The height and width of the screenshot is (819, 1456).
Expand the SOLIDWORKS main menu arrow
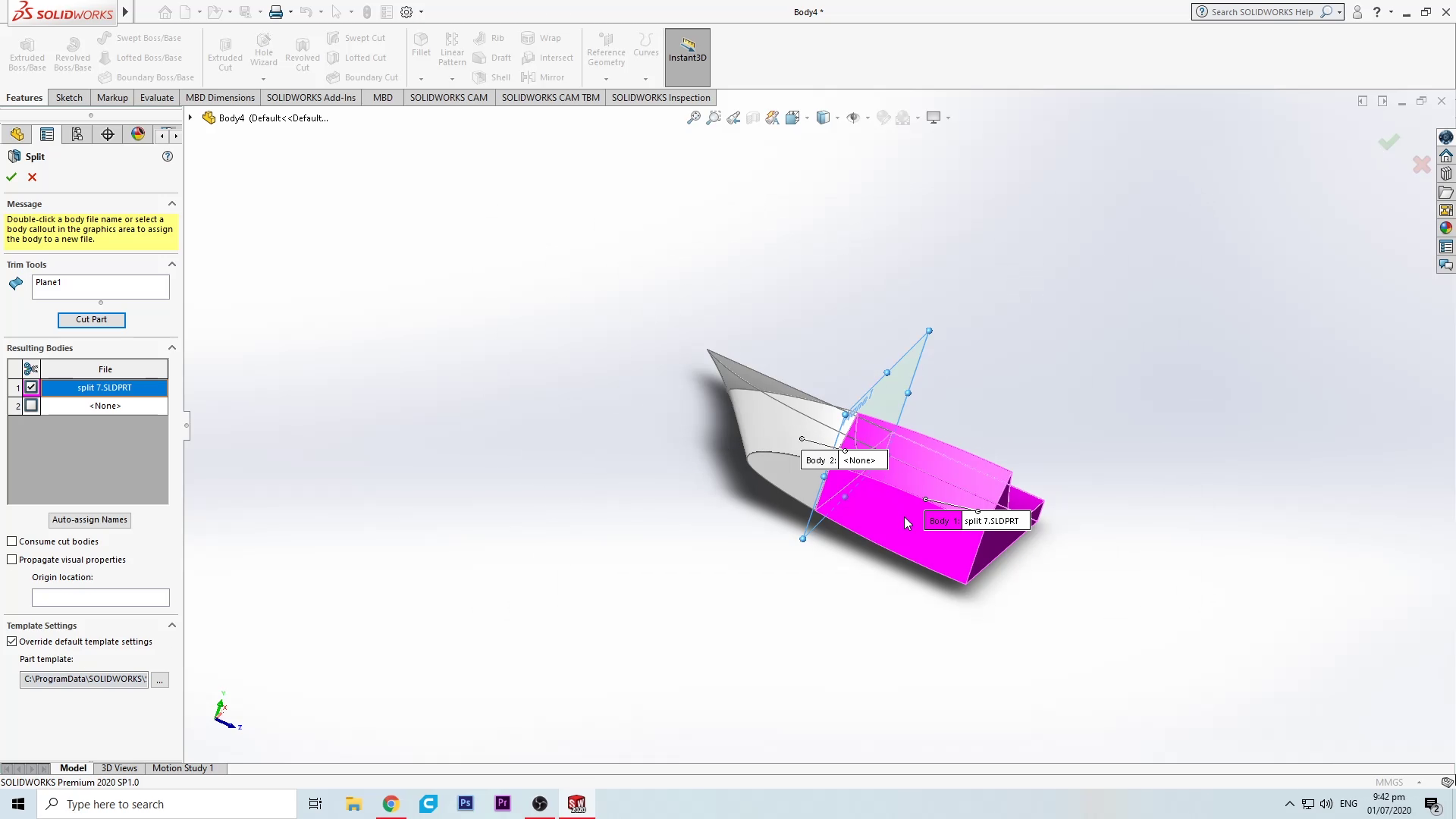(x=126, y=12)
